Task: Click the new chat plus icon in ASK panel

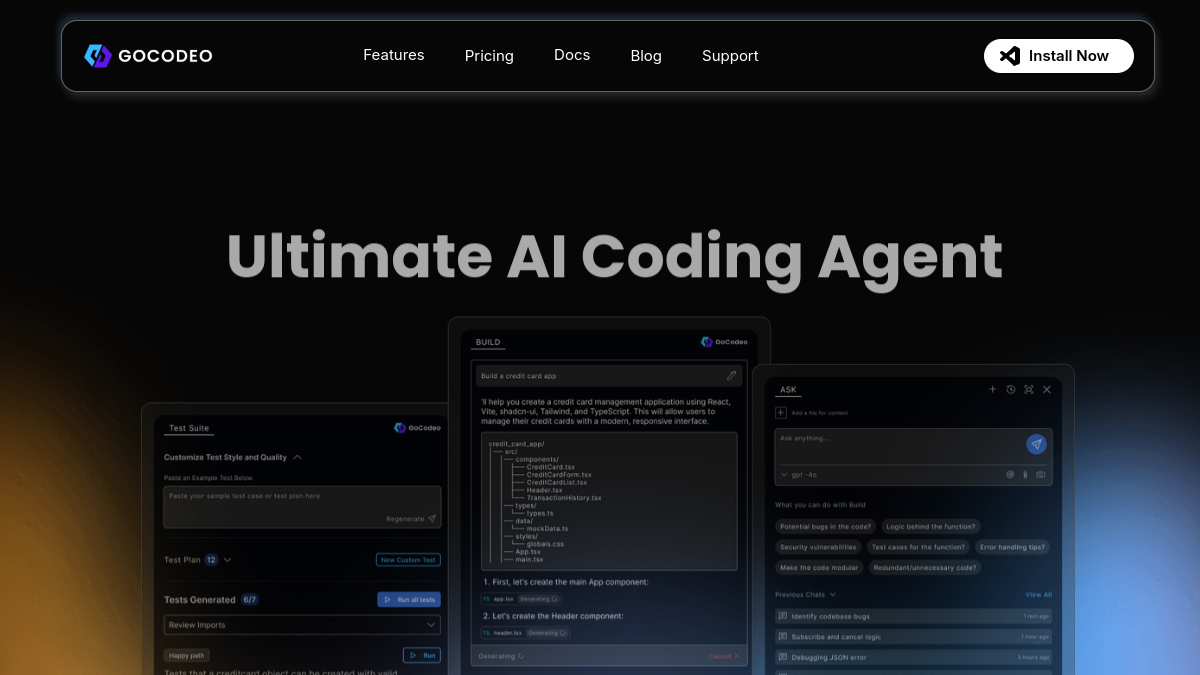Action: (x=992, y=389)
